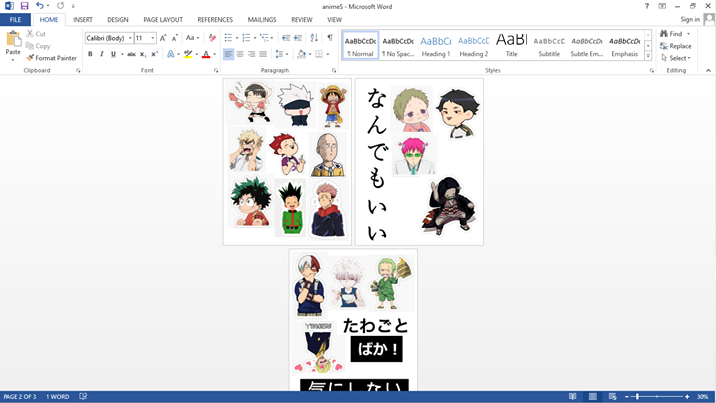The image size is (716, 403).
Task: Apply the Heading 1 style
Action: tap(436, 46)
